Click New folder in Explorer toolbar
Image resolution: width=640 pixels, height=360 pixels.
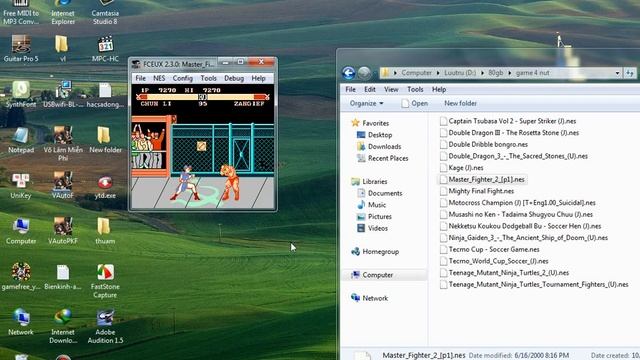pyautogui.click(x=460, y=104)
